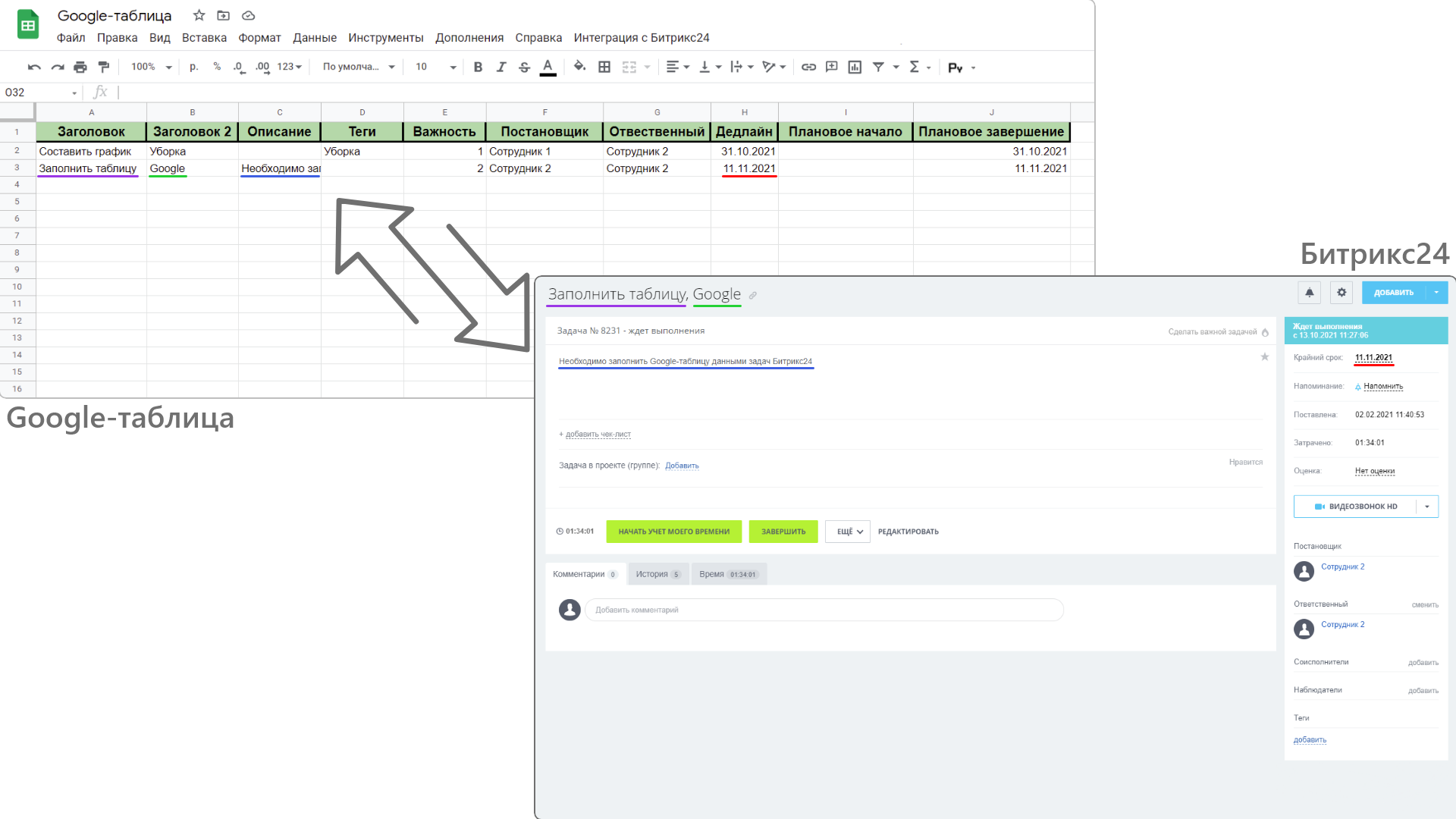Image resolution: width=1456 pixels, height=819 pixels.
Task: Open the gear settings in task card
Action: tap(1341, 293)
